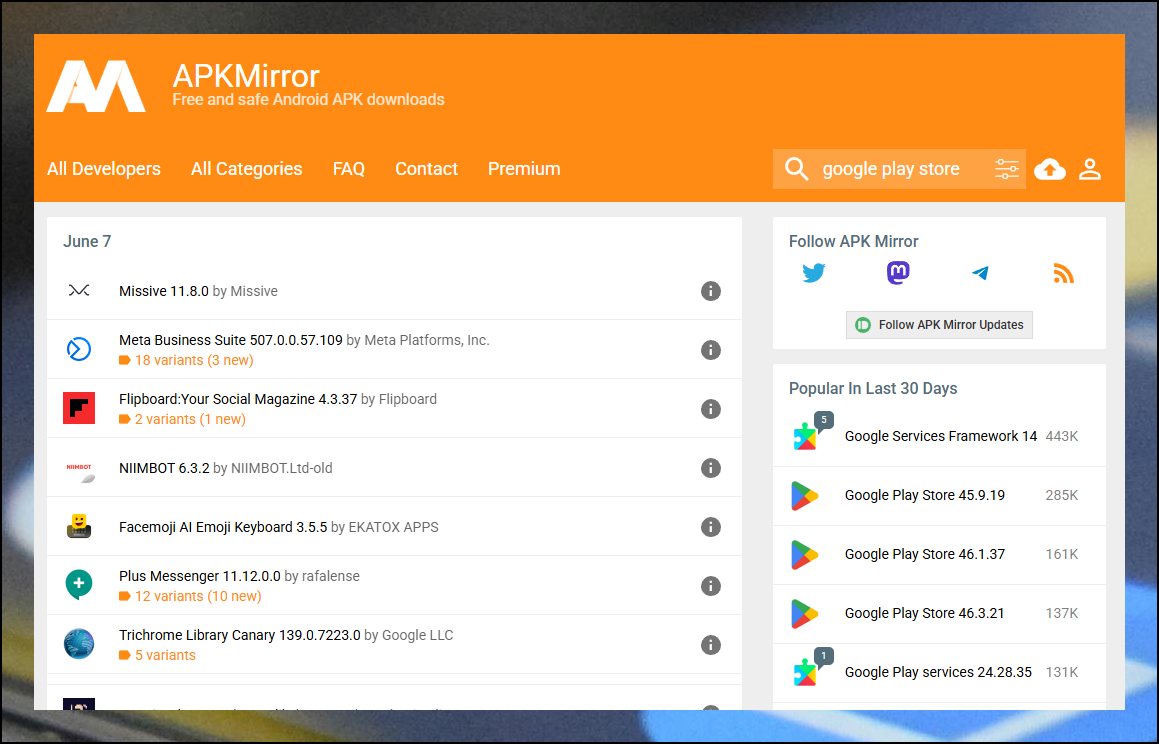Image resolution: width=1159 pixels, height=744 pixels.
Task: Click the search magnifier icon
Action: (796, 168)
